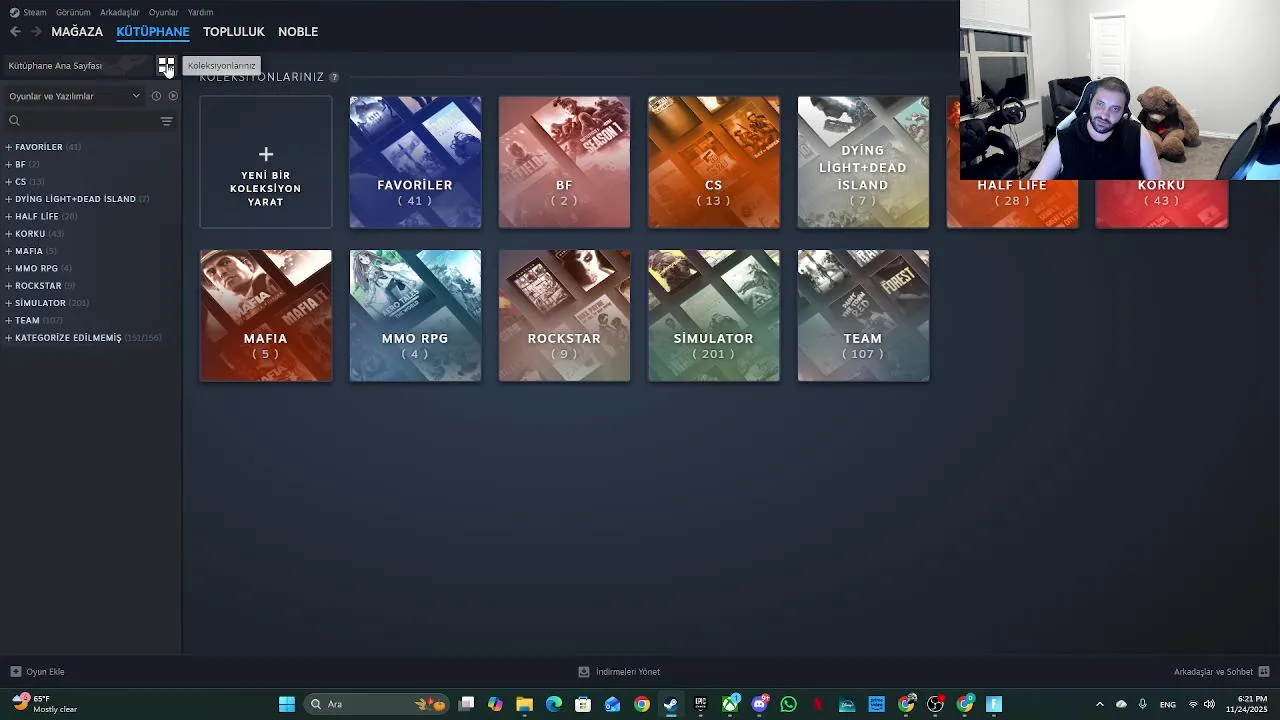Open OBS Studio from the taskbar
The height and width of the screenshot is (720, 1280).
(936, 704)
